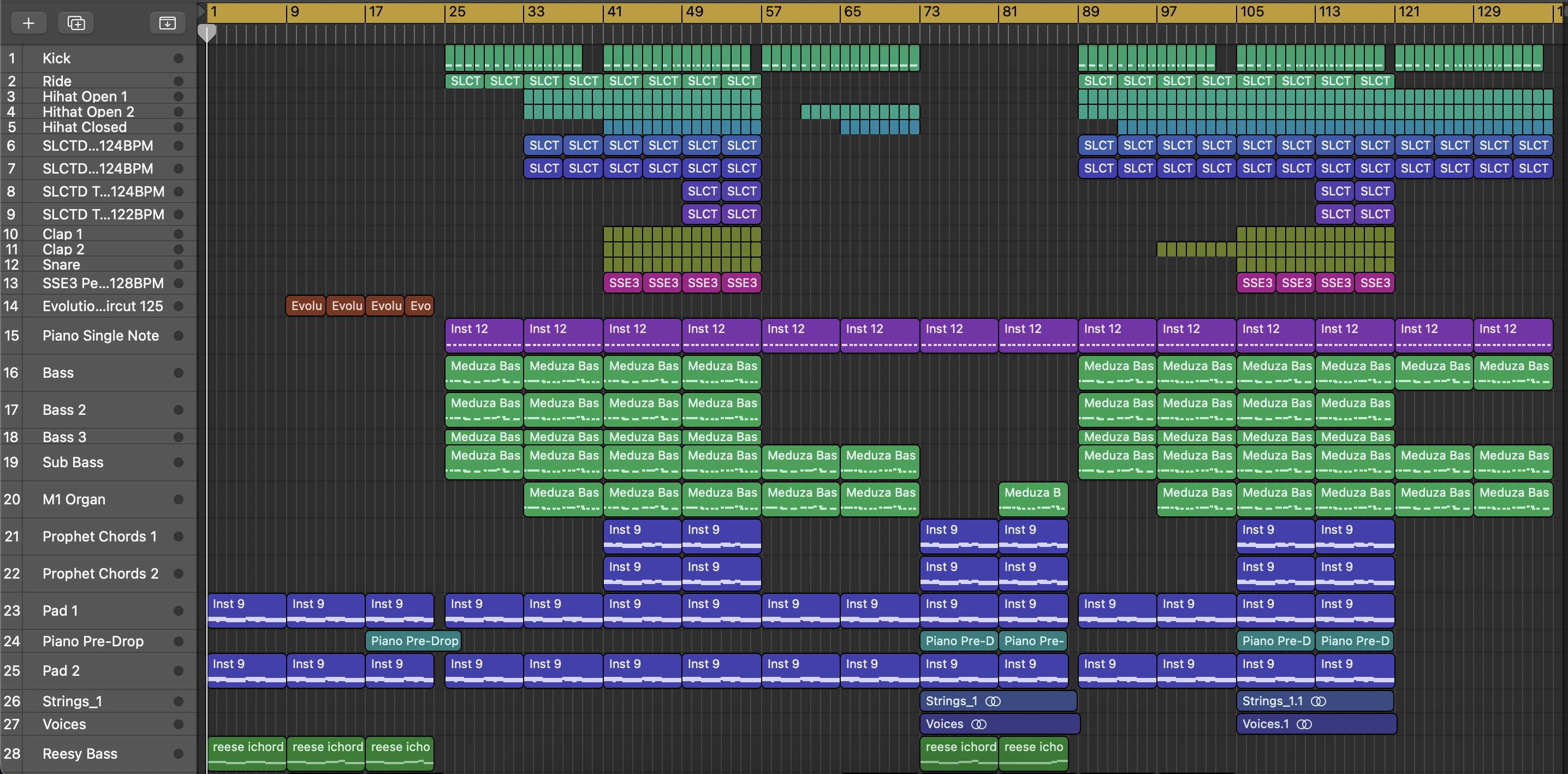Click the first Evolu region on track 14
1568x774 pixels.
pos(306,306)
